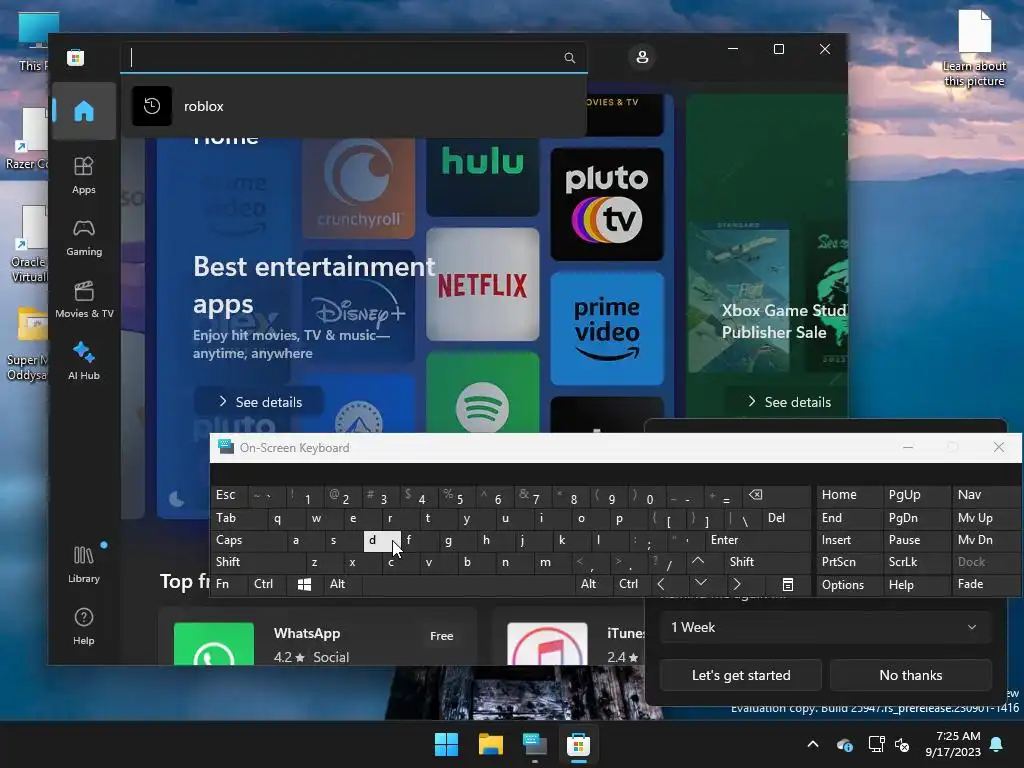This screenshot has width=1024, height=768.
Task: Click the On-Screen Keyboard title bar icon
Action: [x=226, y=447]
